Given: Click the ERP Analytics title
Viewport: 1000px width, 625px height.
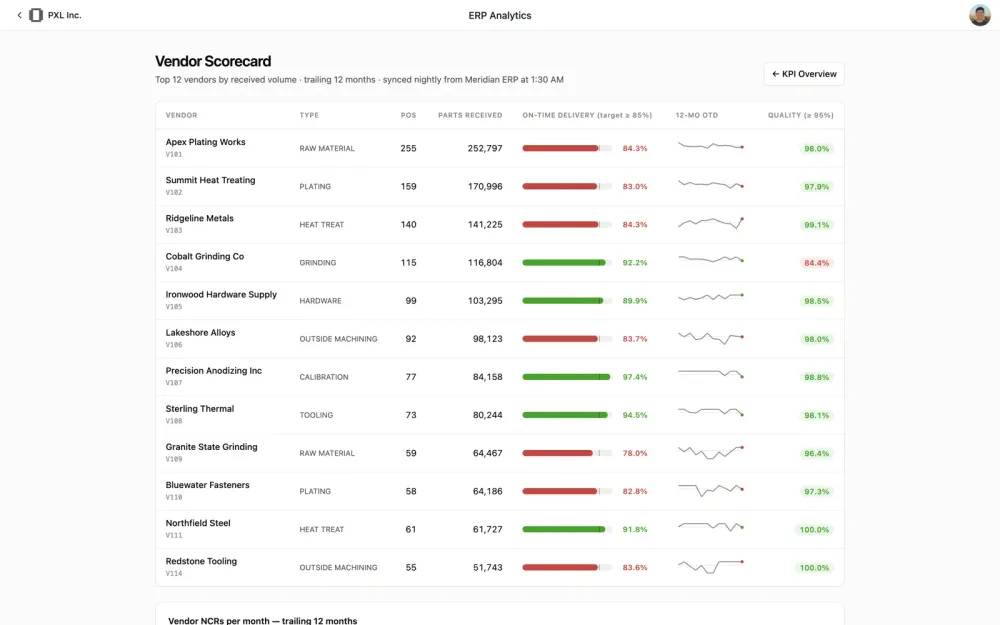Looking at the screenshot, I should [x=499, y=15].
